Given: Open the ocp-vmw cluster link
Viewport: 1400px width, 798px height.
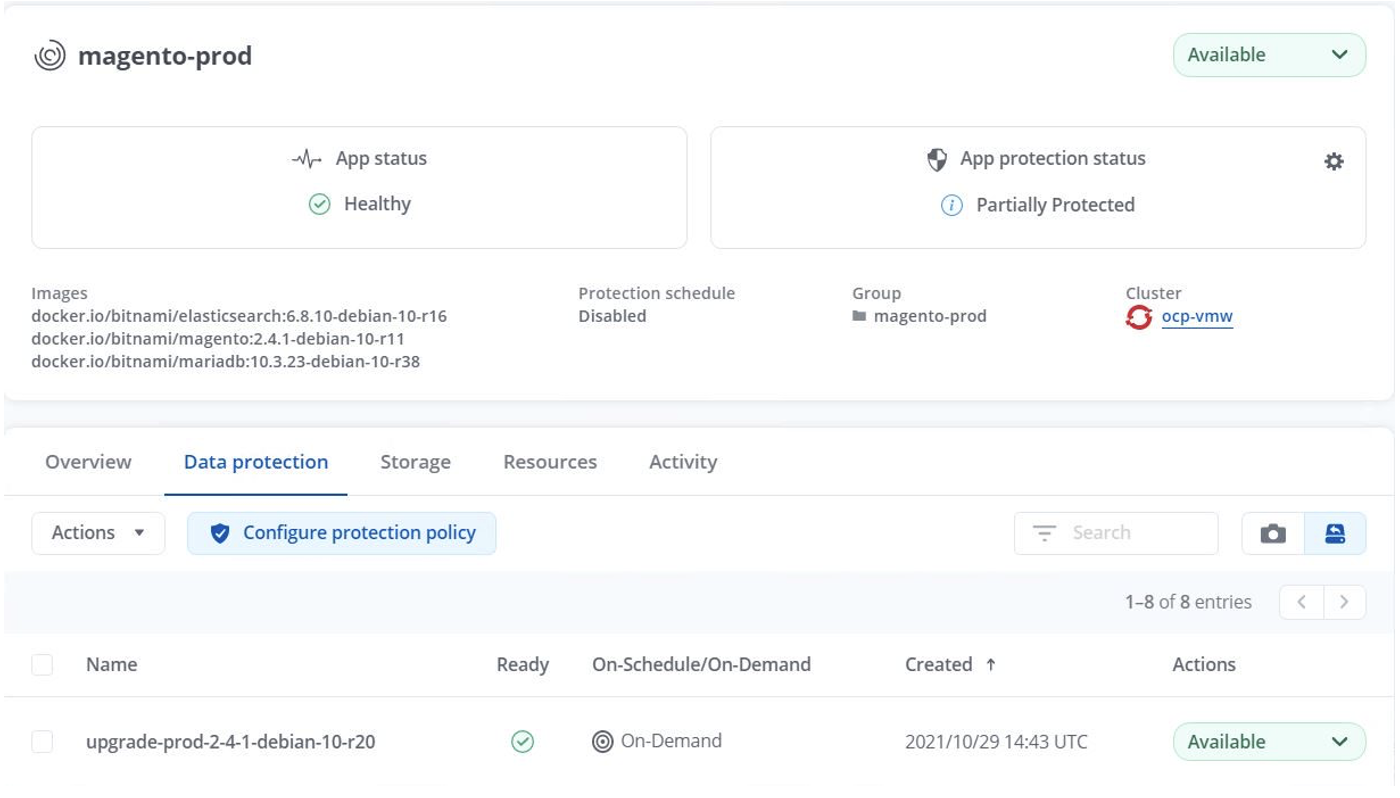Looking at the screenshot, I should pos(1196,317).
